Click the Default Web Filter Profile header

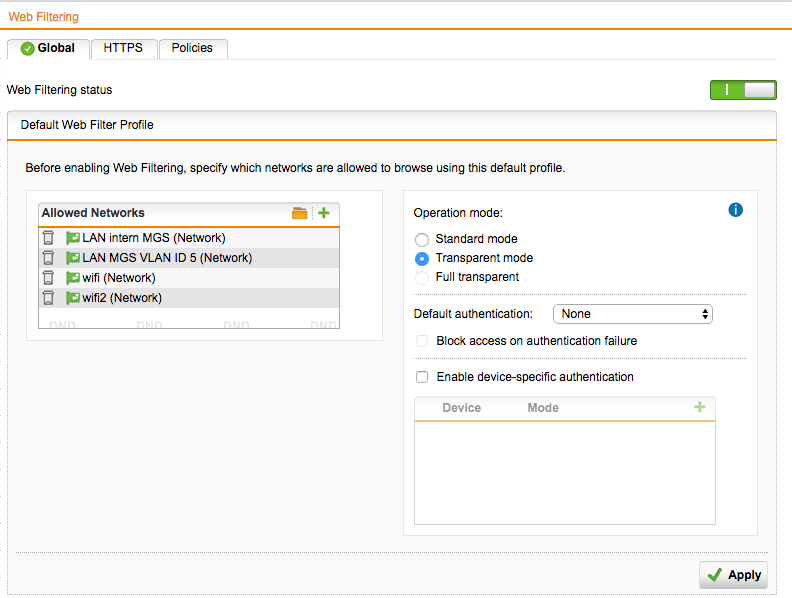(x=87, y=125)
